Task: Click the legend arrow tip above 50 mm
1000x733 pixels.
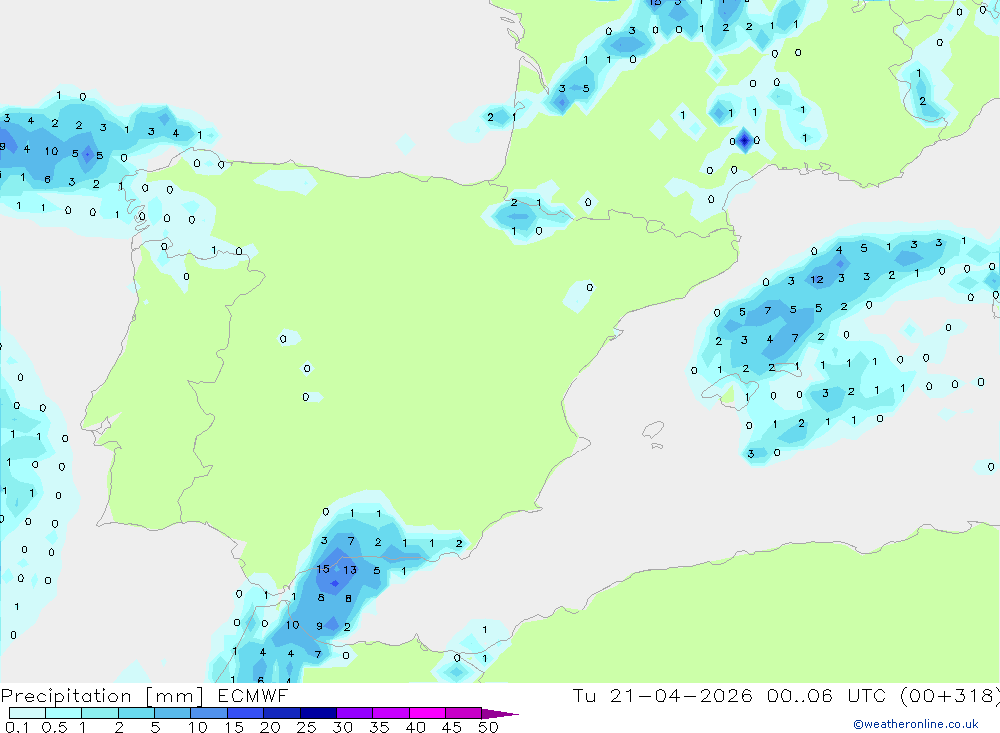Action: tap(500, 714)
